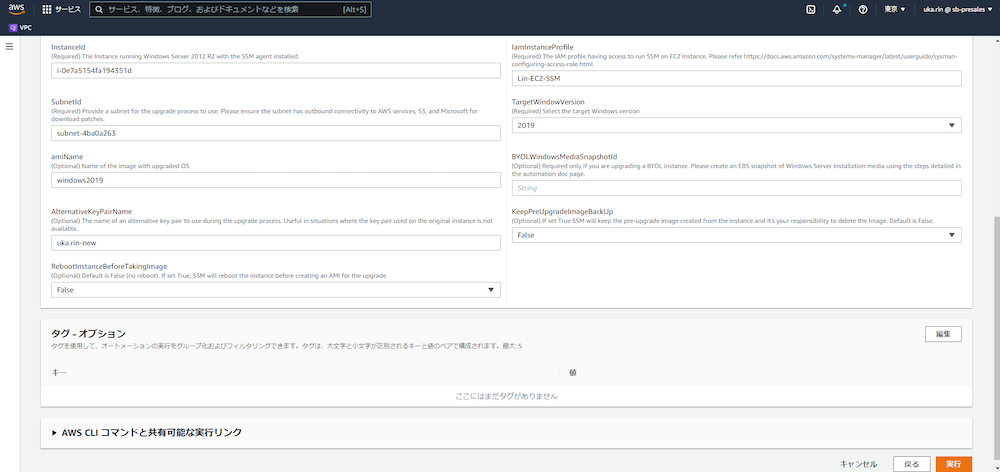Open the uka.rin account menu

click(x=957, y=10)
